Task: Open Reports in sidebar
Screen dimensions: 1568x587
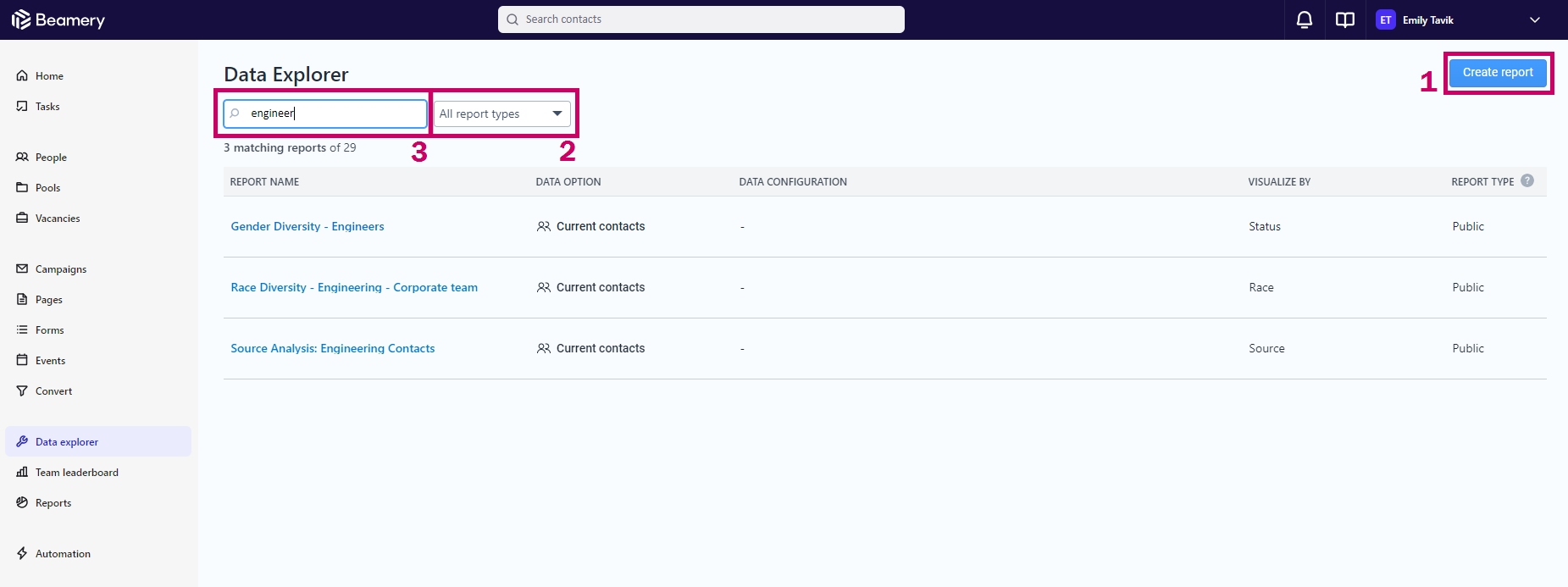Action: pyautogui.click(x=98, y=502)
